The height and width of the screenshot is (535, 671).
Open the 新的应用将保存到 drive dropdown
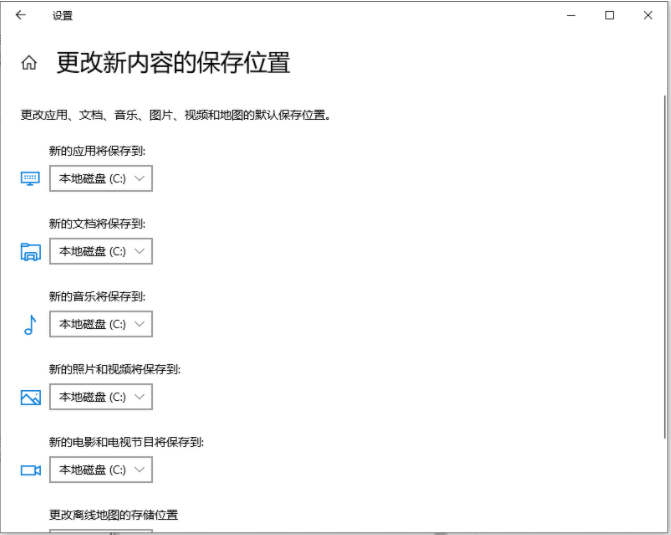point(101,179)
